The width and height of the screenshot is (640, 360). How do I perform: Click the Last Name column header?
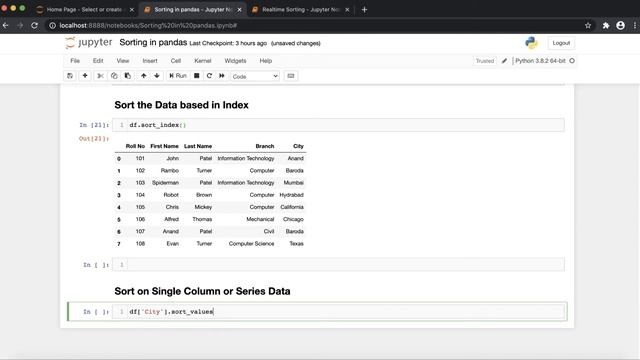click(198, 146)
